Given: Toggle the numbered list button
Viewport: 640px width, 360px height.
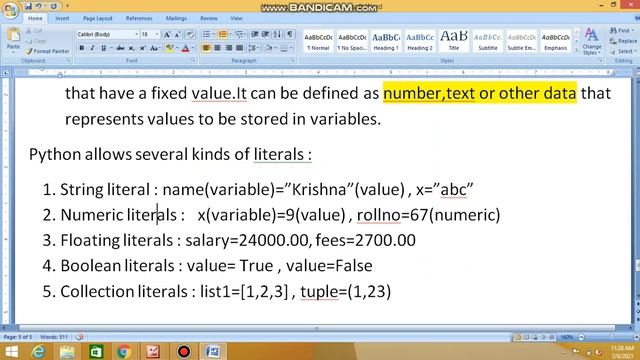Looking at the screenshot, I should 222,35.
